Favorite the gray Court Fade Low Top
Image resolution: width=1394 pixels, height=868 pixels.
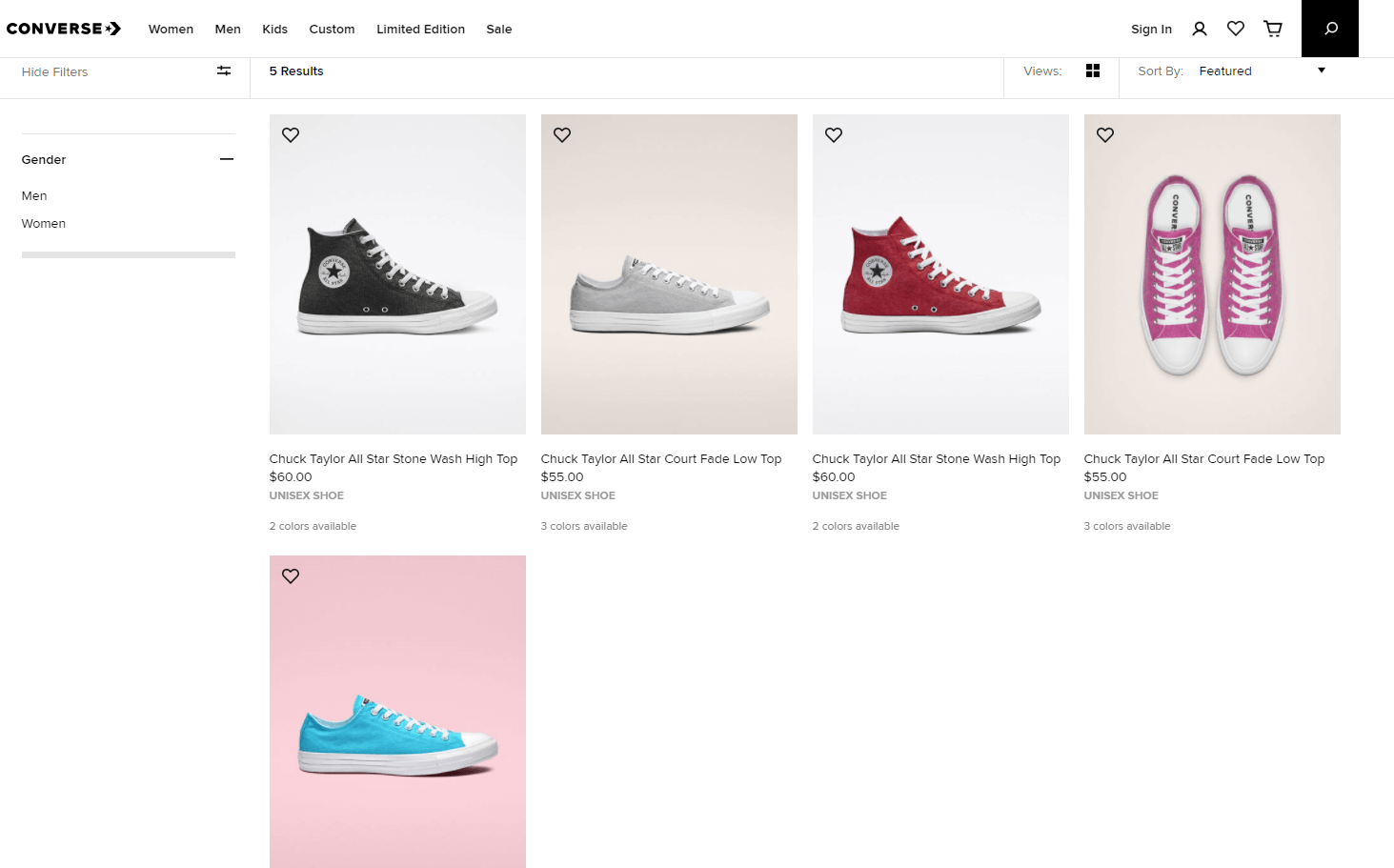[562, 135]
